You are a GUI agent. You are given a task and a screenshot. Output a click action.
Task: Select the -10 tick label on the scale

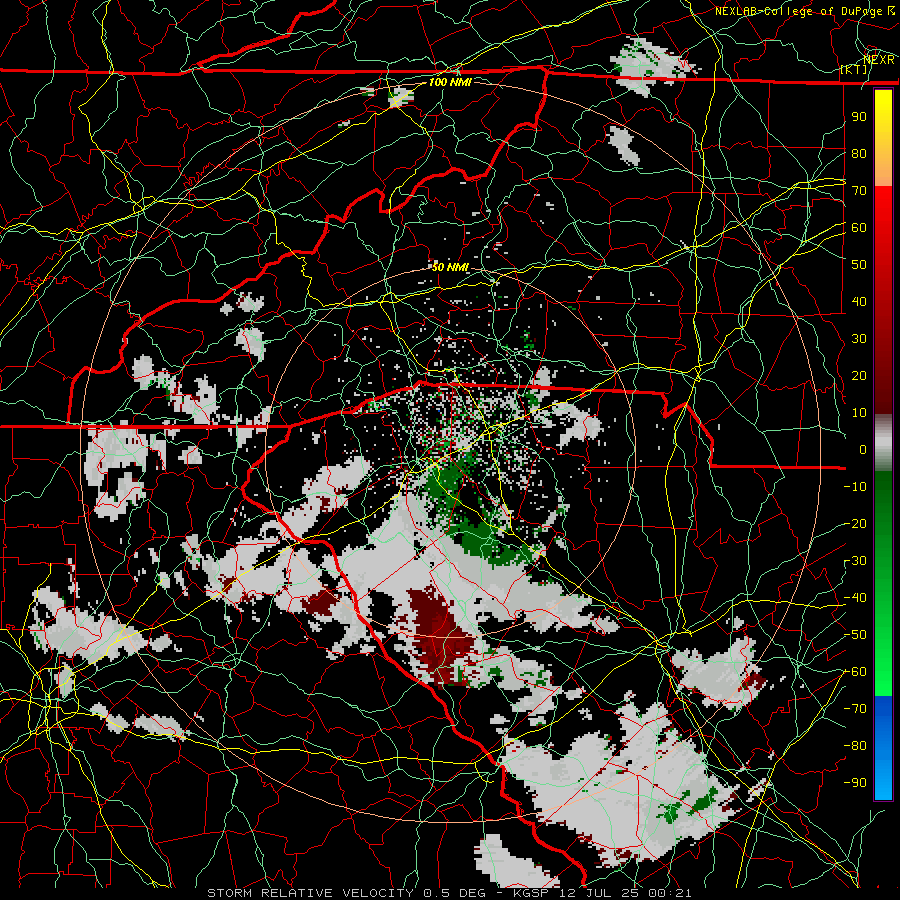855,487
